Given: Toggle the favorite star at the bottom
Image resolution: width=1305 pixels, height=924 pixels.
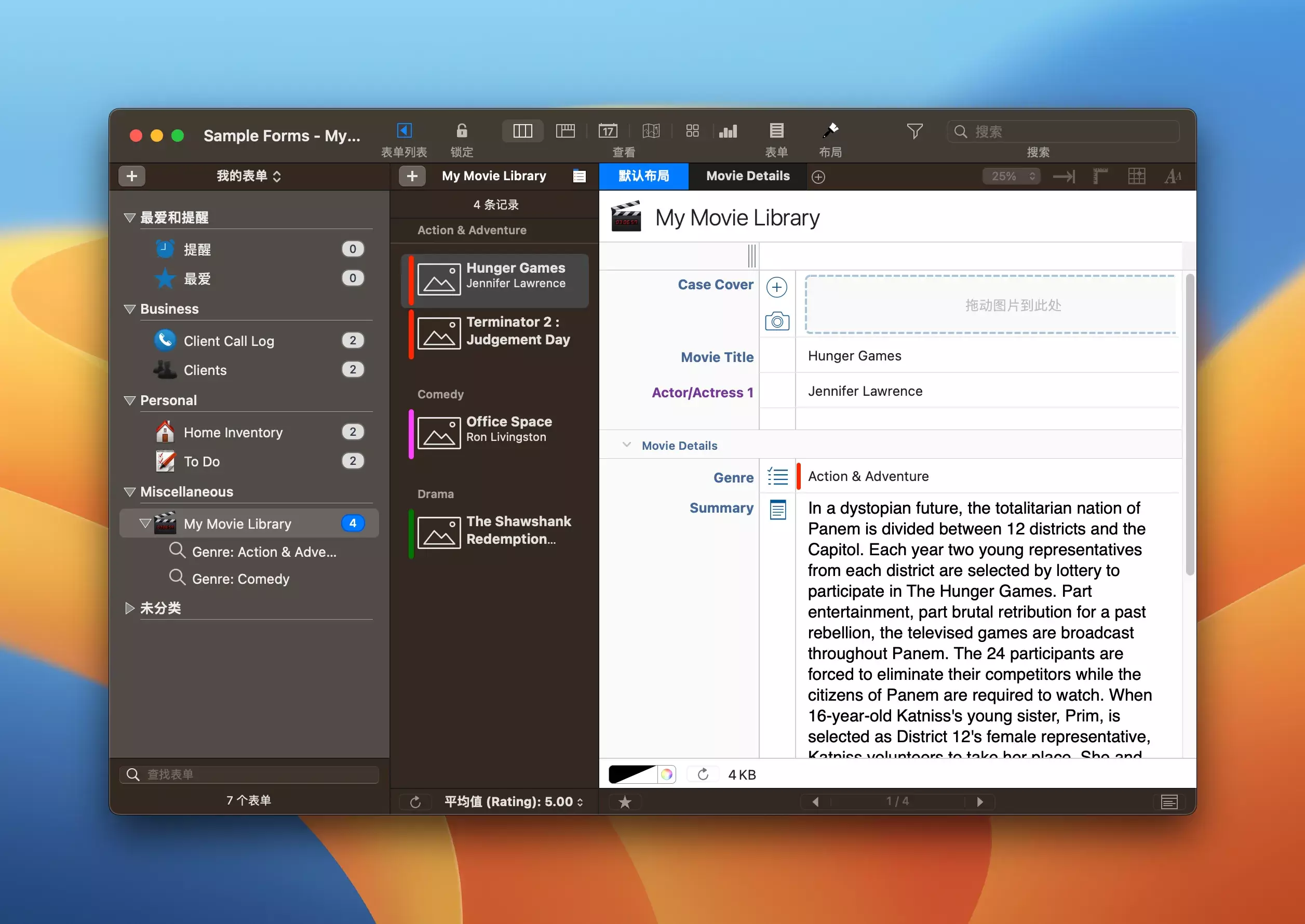Looking at the screenshot, I should [x=625, y=801].
